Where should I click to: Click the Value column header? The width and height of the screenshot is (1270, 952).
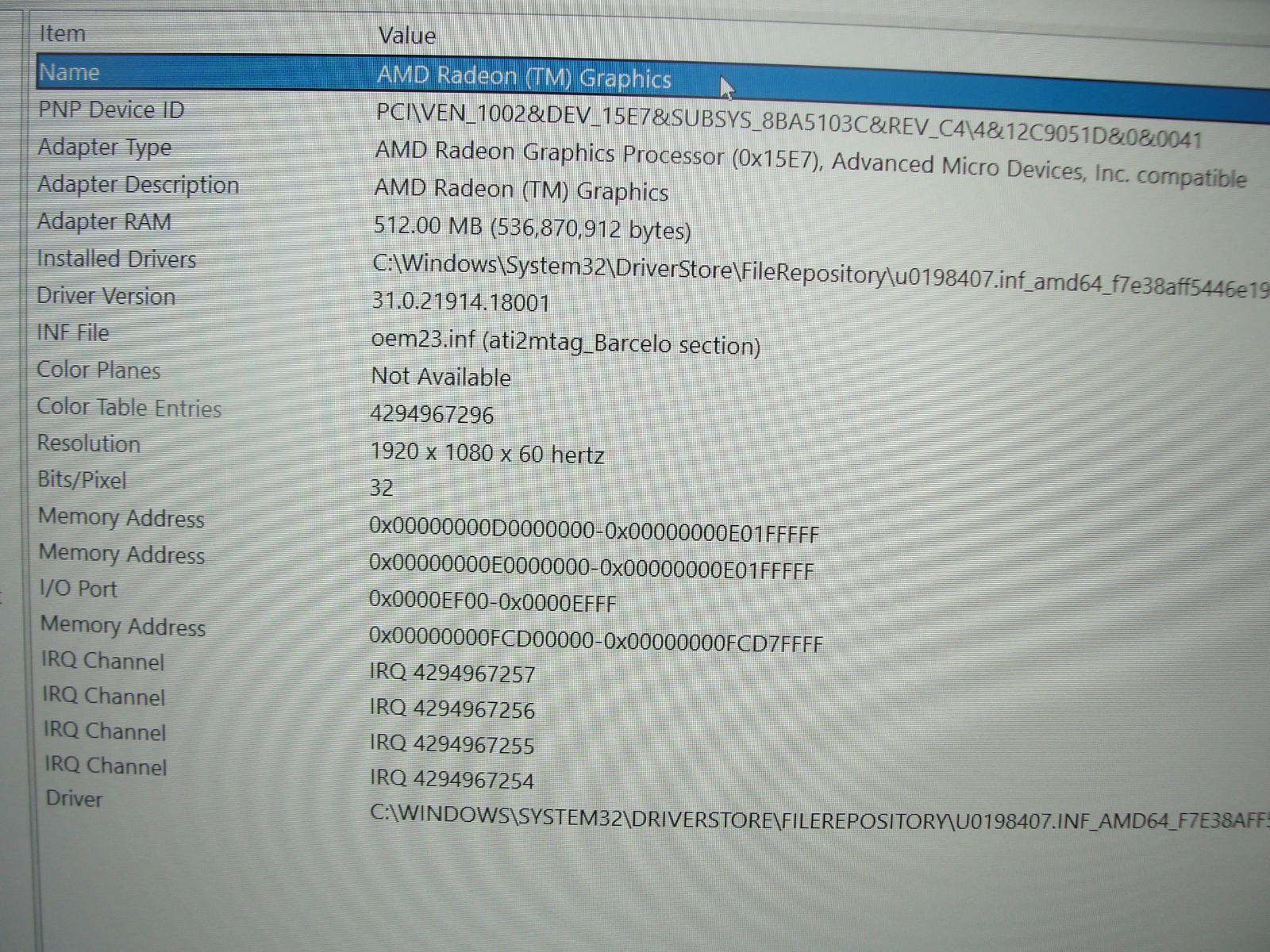406,36
